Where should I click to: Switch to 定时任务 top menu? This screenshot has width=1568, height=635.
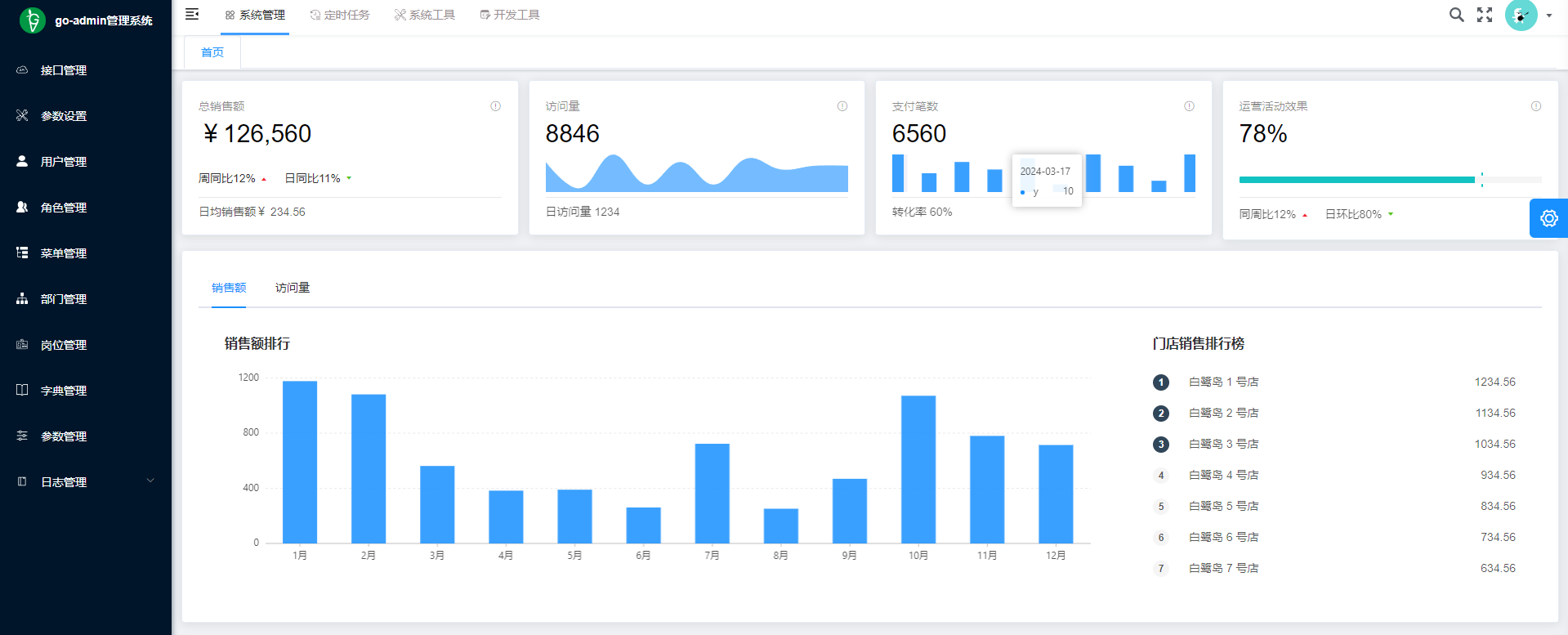[x=340, y=16]
